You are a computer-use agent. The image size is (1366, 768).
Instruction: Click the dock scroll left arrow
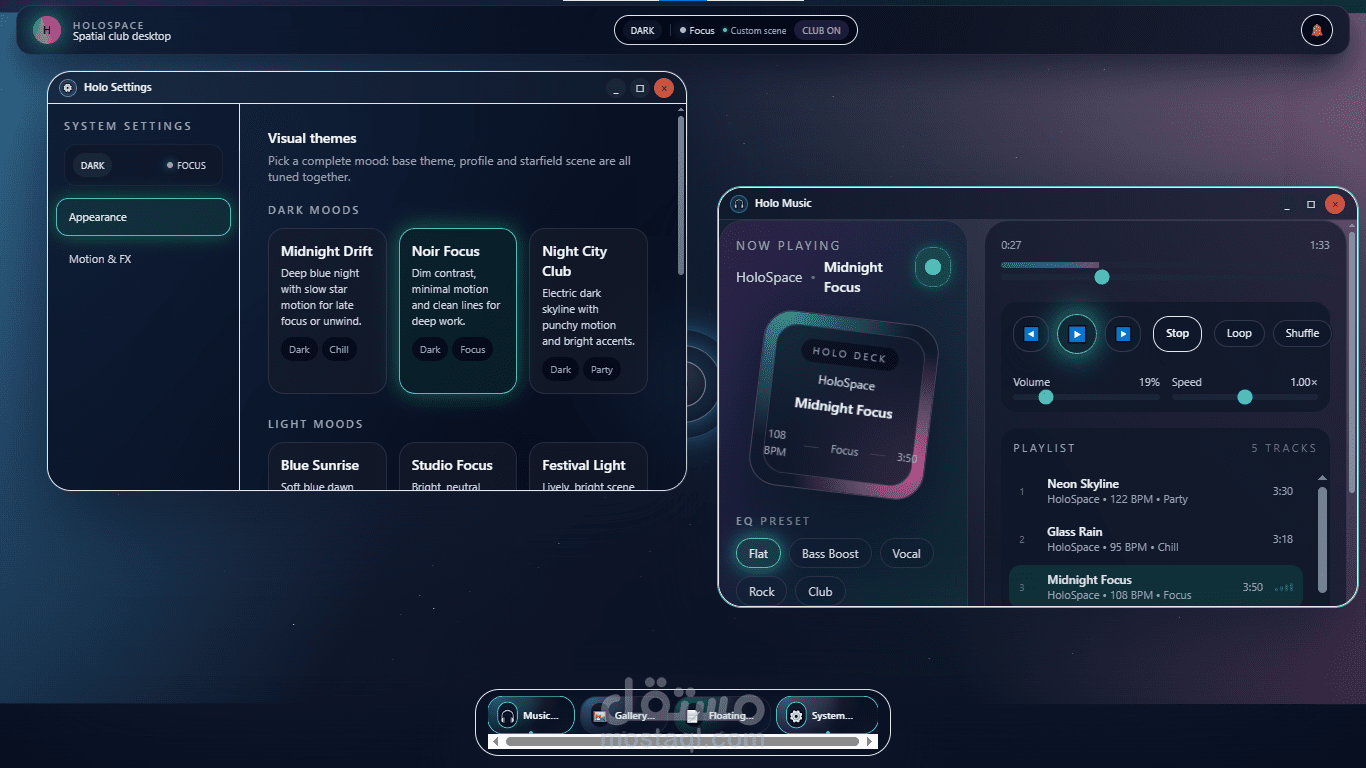(494, 742)
